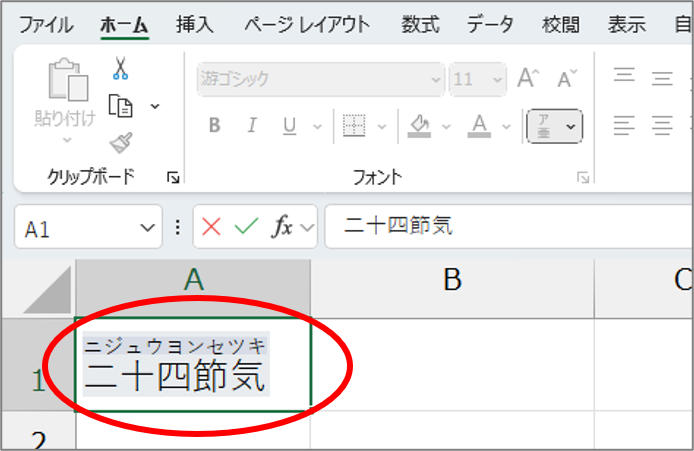Click cell B1
The width and height of the screenshot is (694, 451).
[452, 365]
